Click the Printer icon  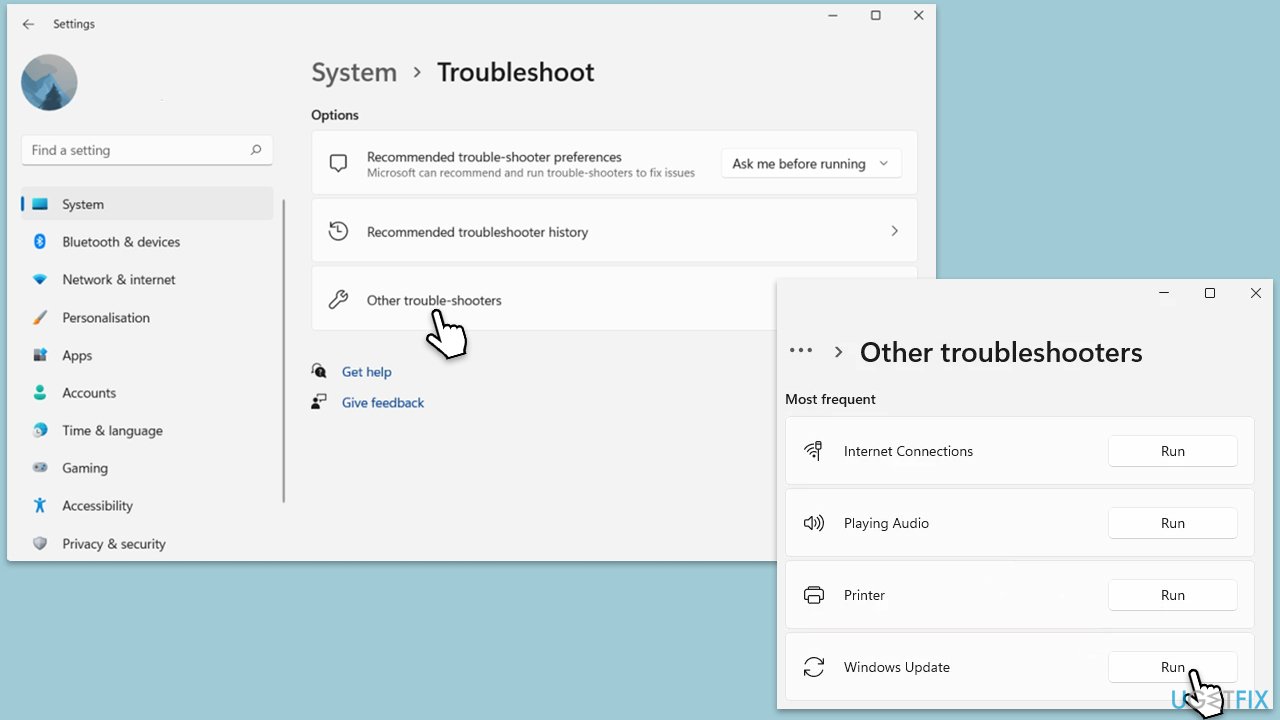pyautogui.click(x=814, y=595)
